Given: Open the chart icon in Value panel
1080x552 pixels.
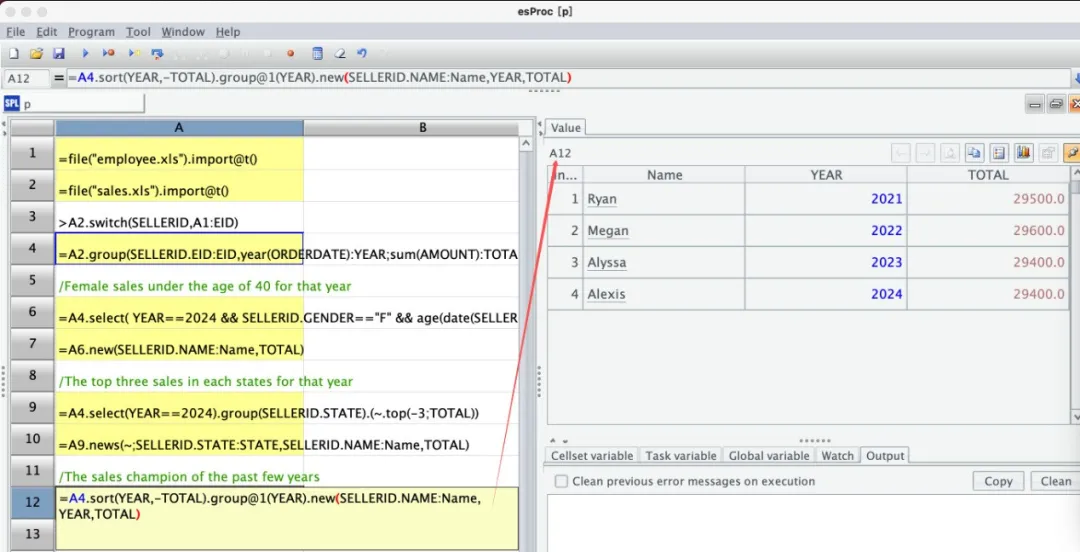Looking at the screenshot, I should pyautogui.click(x=1023, y=153).
